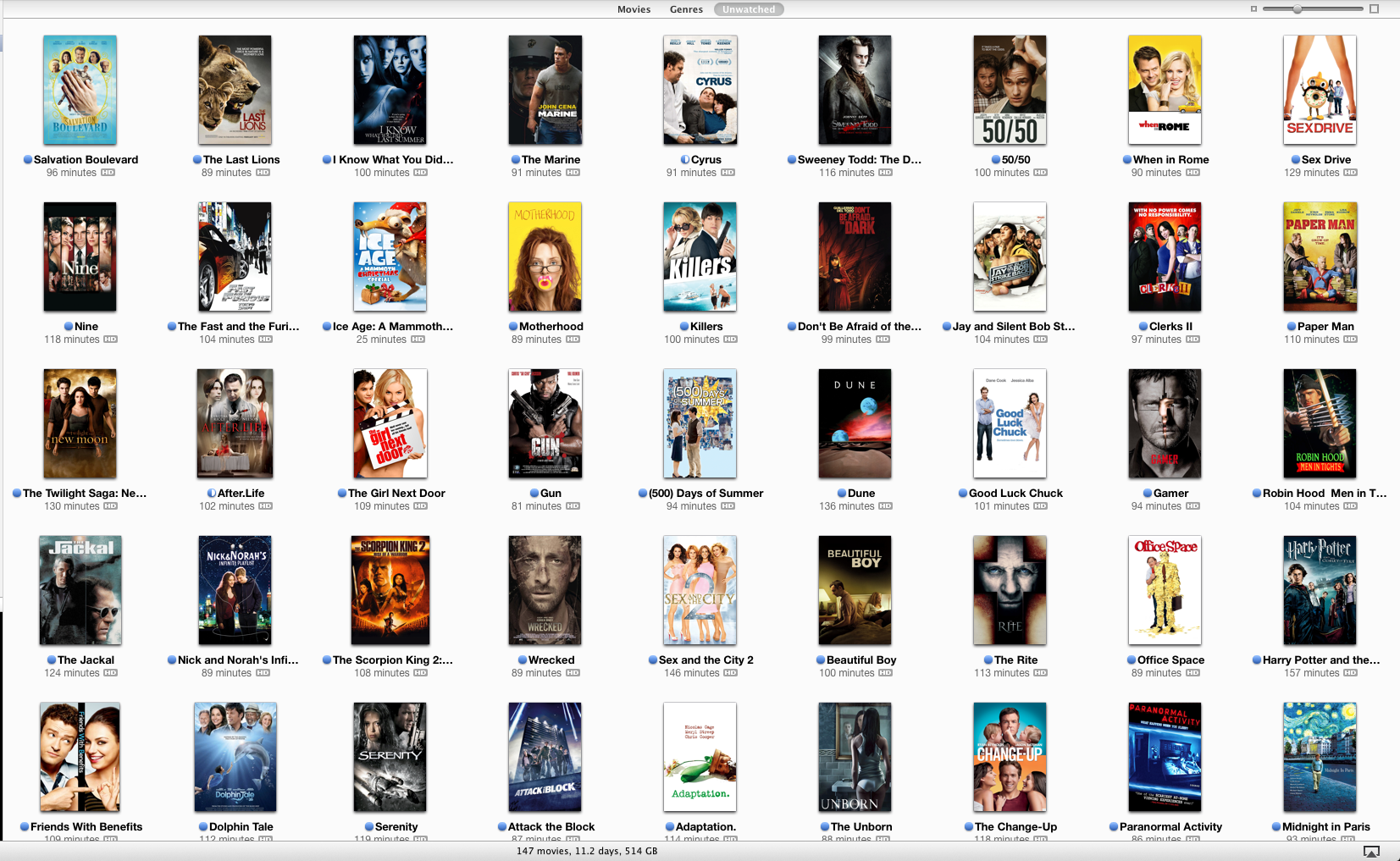1400x861 pixels.
Task: Click the Attack the Block poster
Action: click(545, 757)
